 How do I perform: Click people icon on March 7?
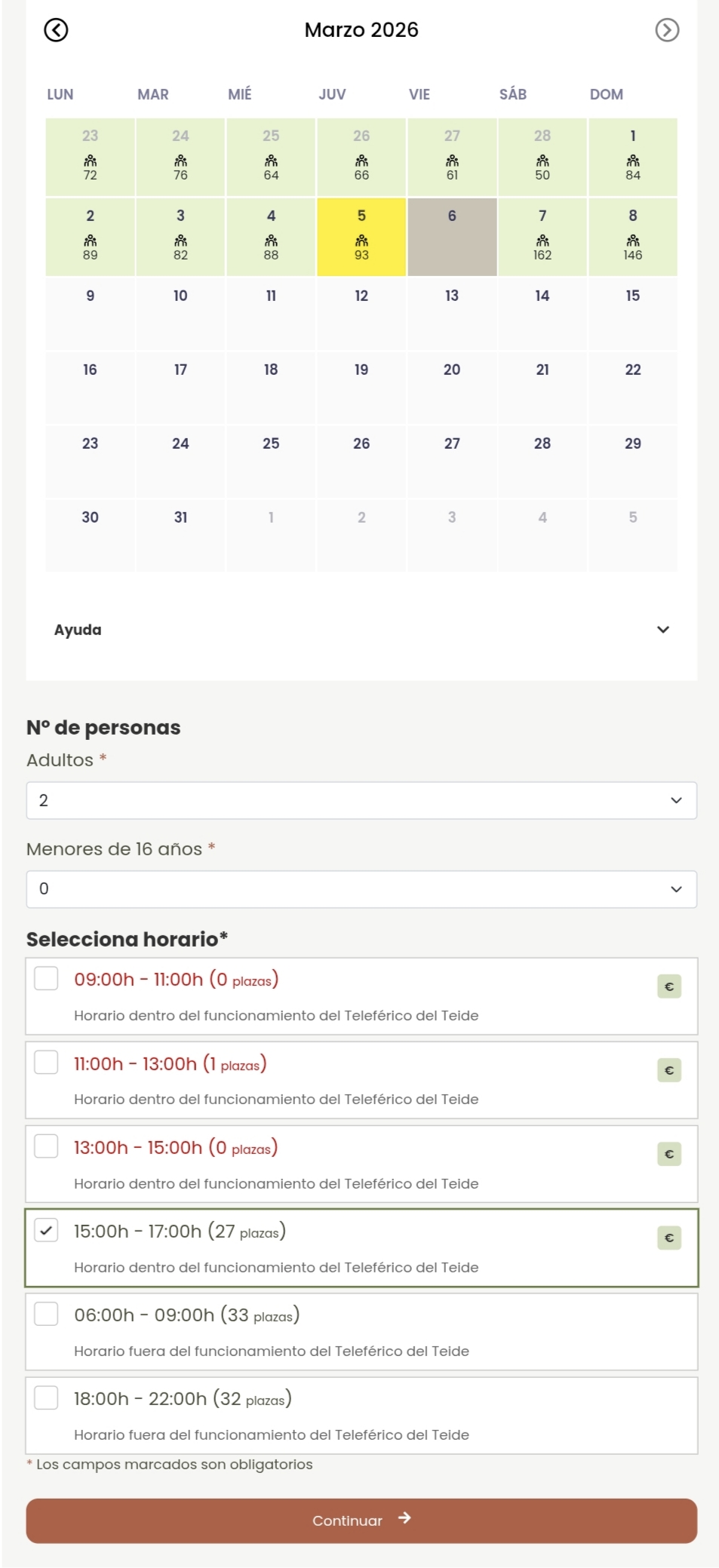(542, 241)
